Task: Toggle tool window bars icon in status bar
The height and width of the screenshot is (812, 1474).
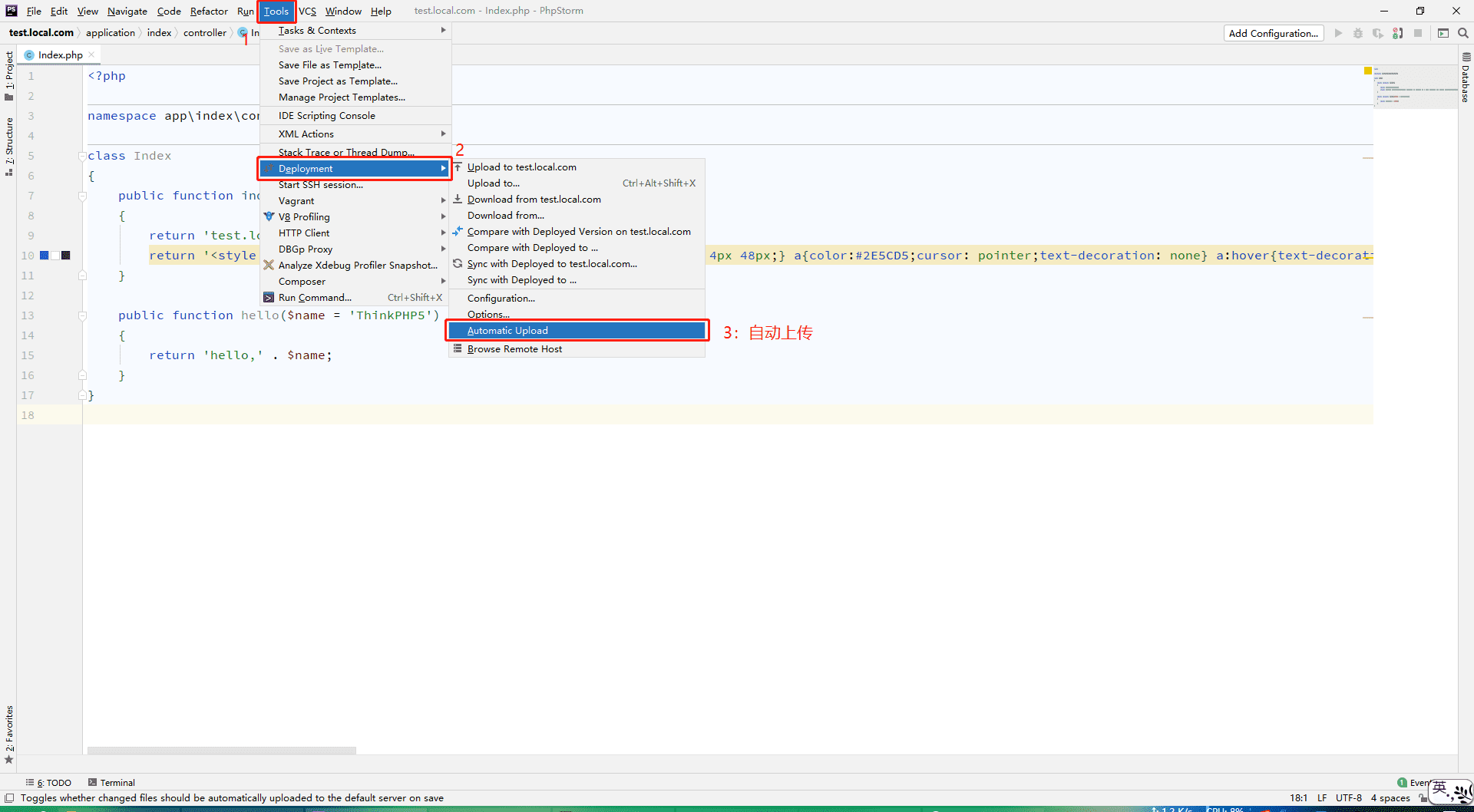Action: (x=9, y=798)
